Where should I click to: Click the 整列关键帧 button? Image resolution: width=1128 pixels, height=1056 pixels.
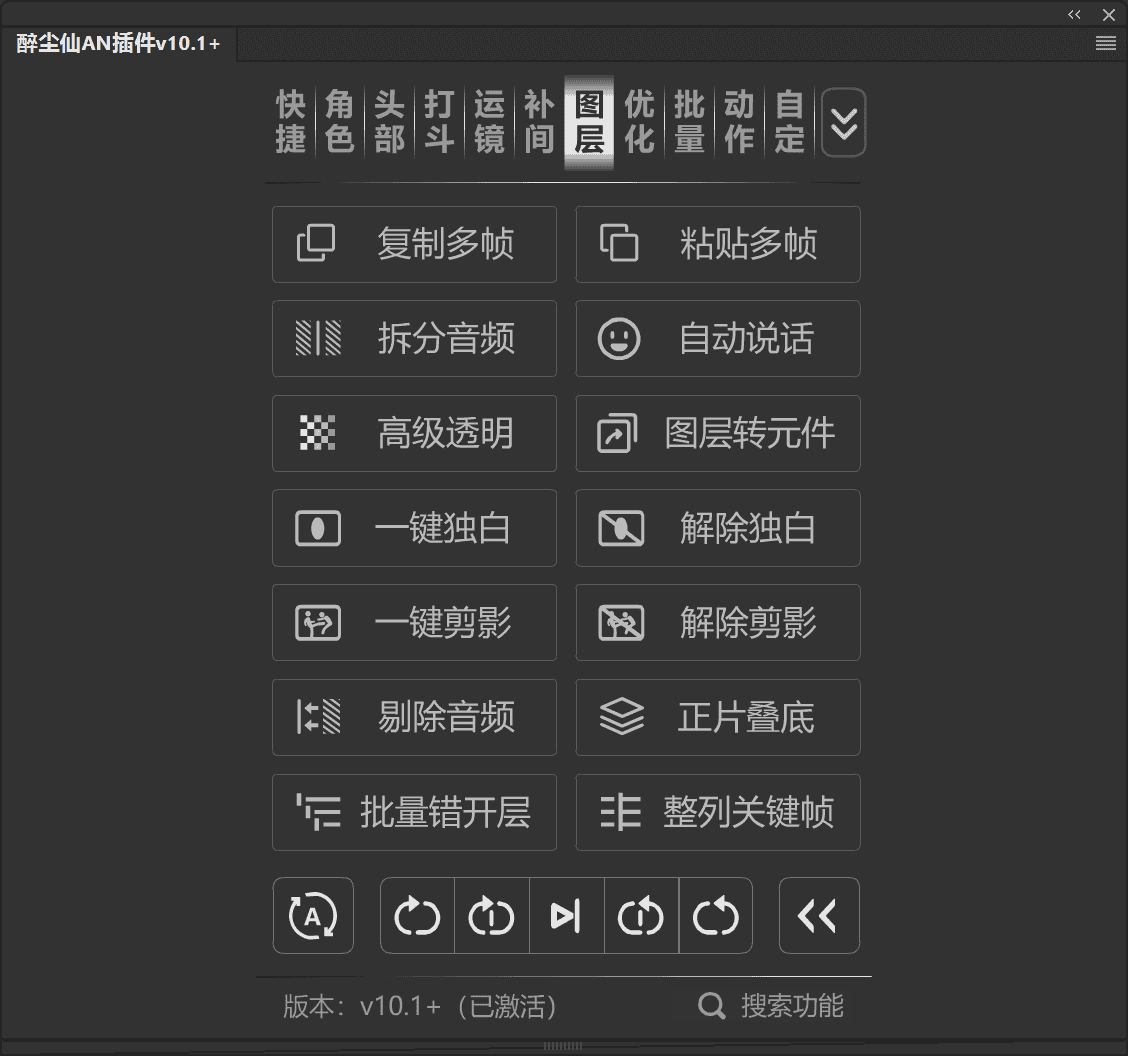click(x=718, y=812)
